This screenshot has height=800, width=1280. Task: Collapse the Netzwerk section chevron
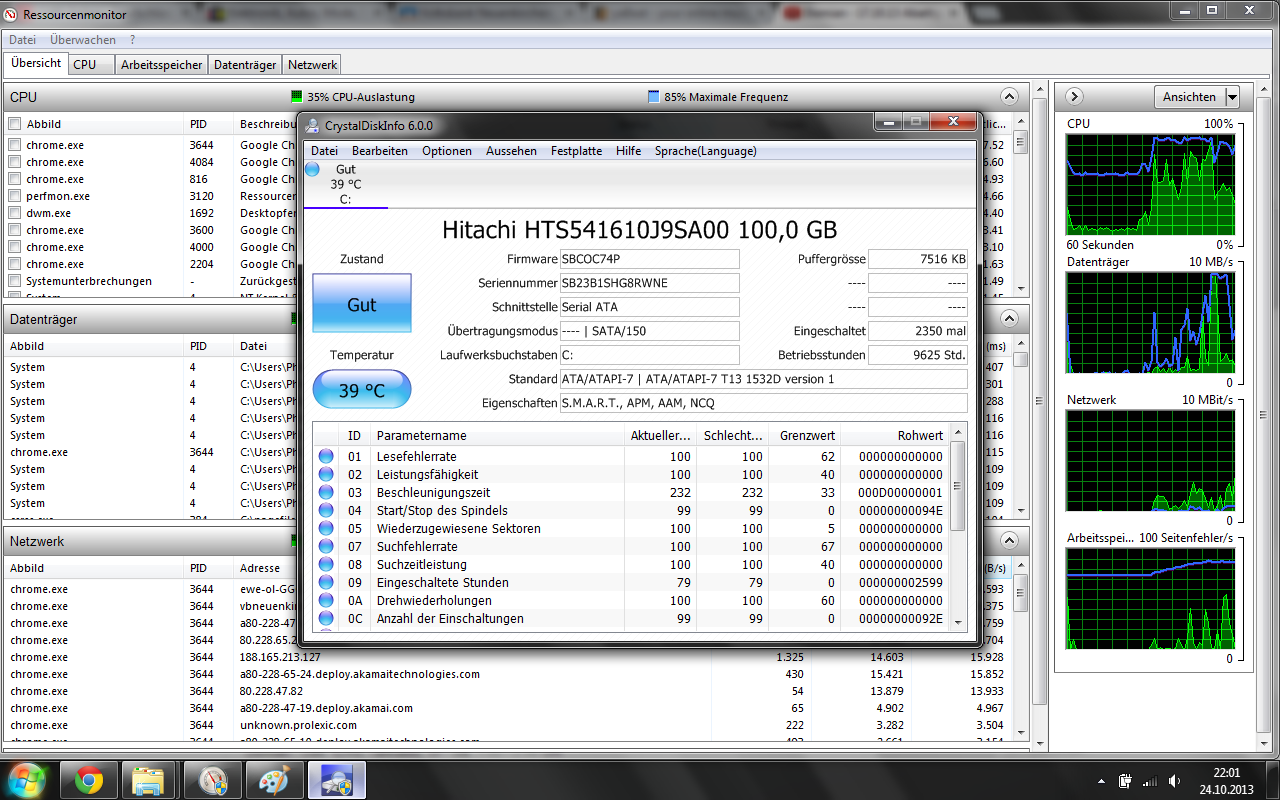(1009, 541)
